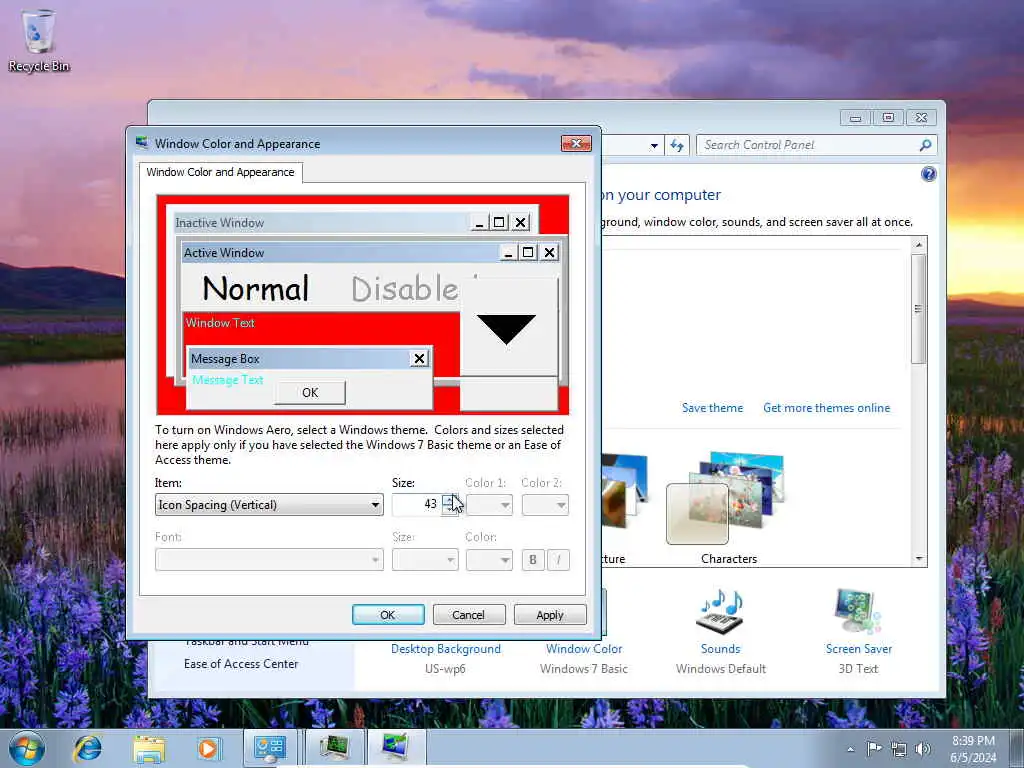Click the Windows Start orb

click(x=27, y=748)
